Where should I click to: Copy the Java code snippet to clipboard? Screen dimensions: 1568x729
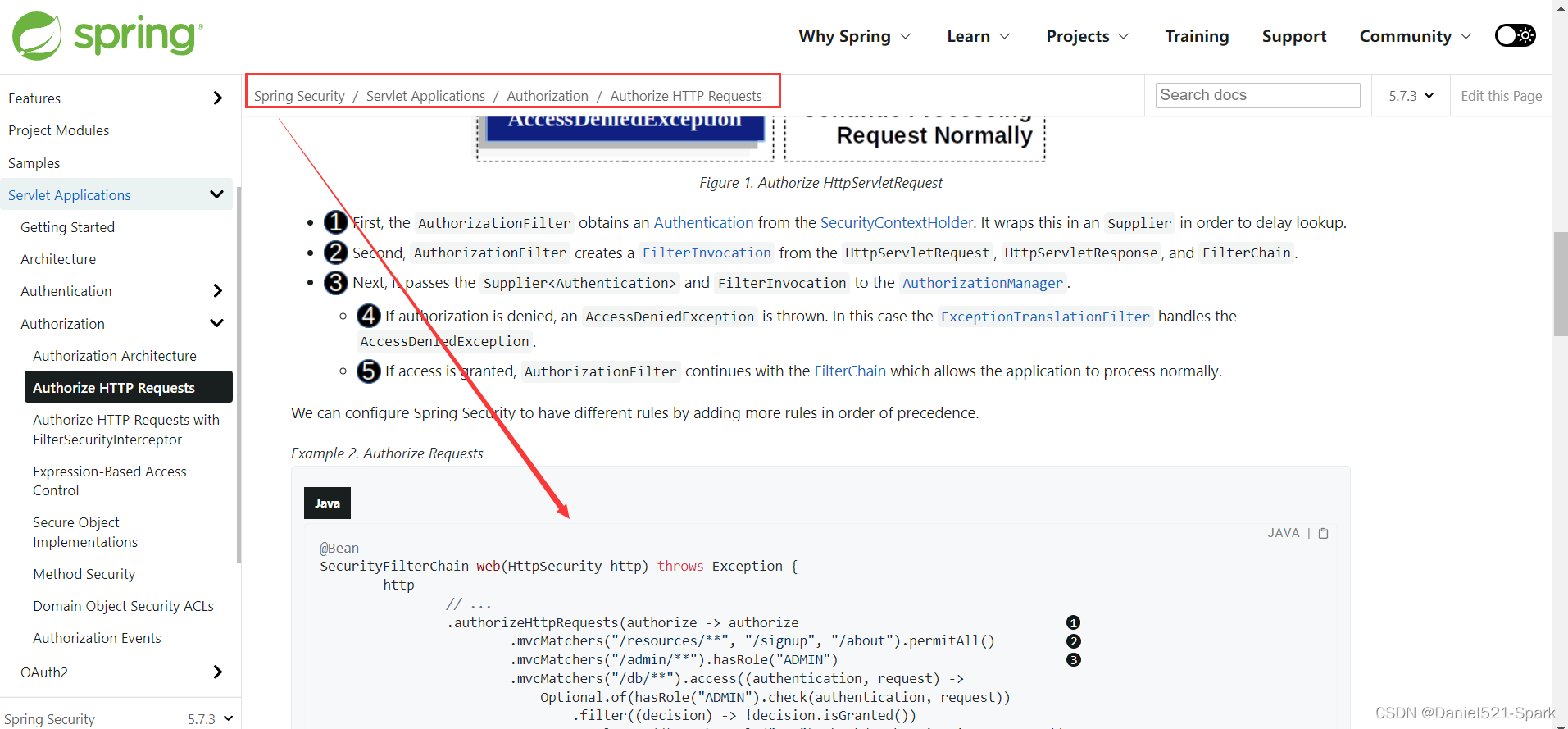1323,533
